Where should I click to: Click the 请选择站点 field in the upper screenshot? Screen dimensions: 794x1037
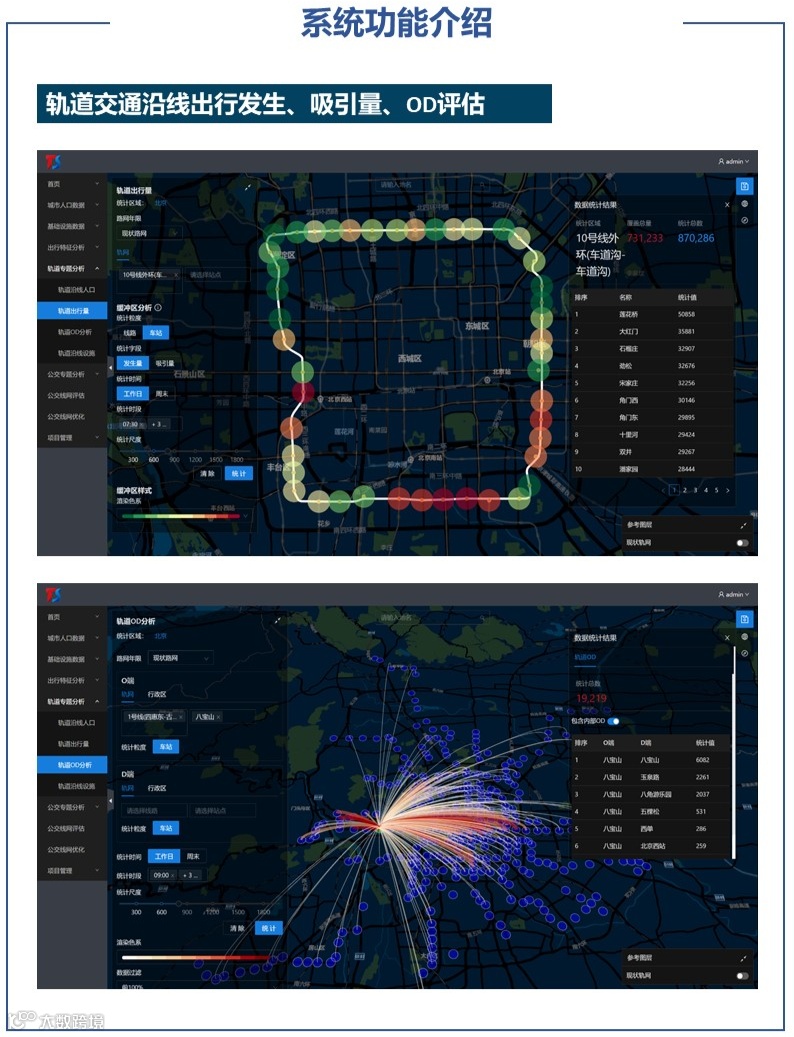click(x=218, y=274)
